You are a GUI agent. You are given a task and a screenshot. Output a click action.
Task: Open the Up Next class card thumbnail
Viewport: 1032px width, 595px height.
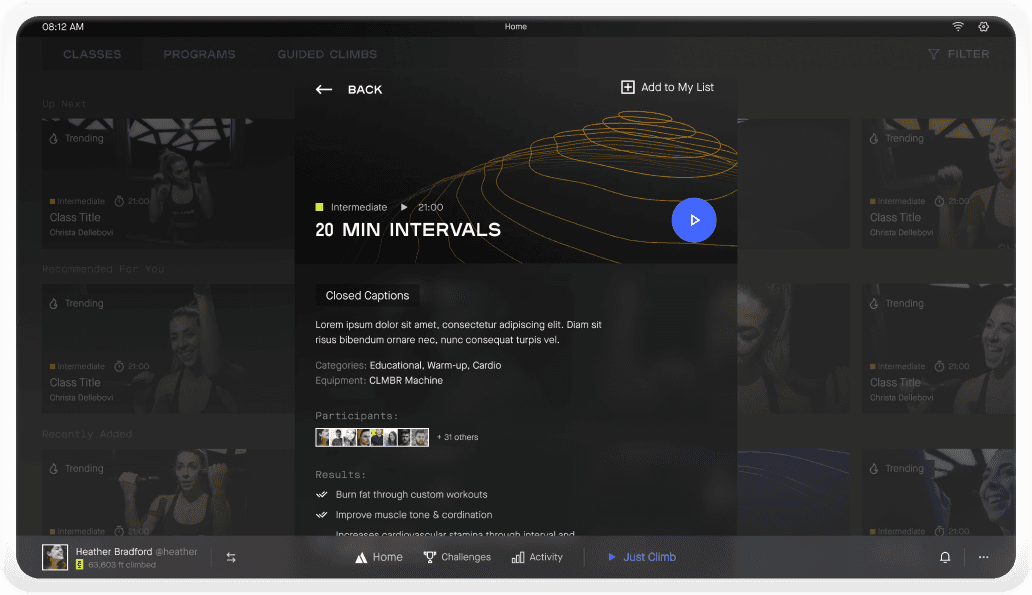click(x=168, y=184)
